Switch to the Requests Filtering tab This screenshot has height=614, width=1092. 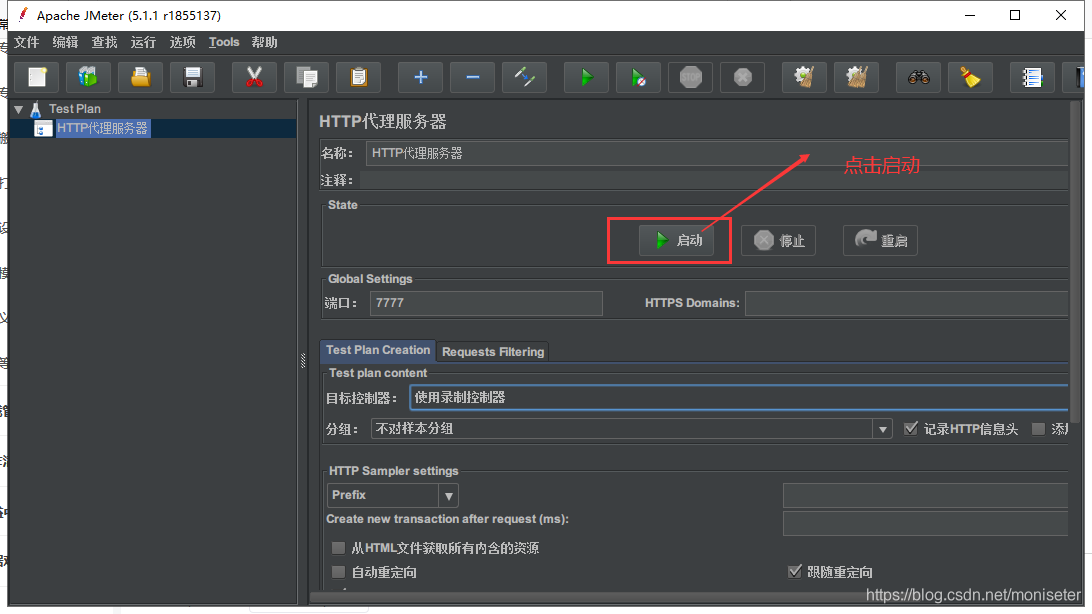[x=493, y=352]
